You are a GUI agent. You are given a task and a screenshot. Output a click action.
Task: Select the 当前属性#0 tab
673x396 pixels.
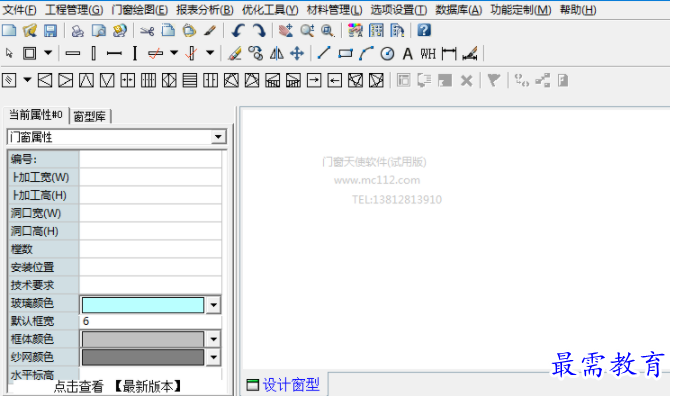tap(36, 115)
